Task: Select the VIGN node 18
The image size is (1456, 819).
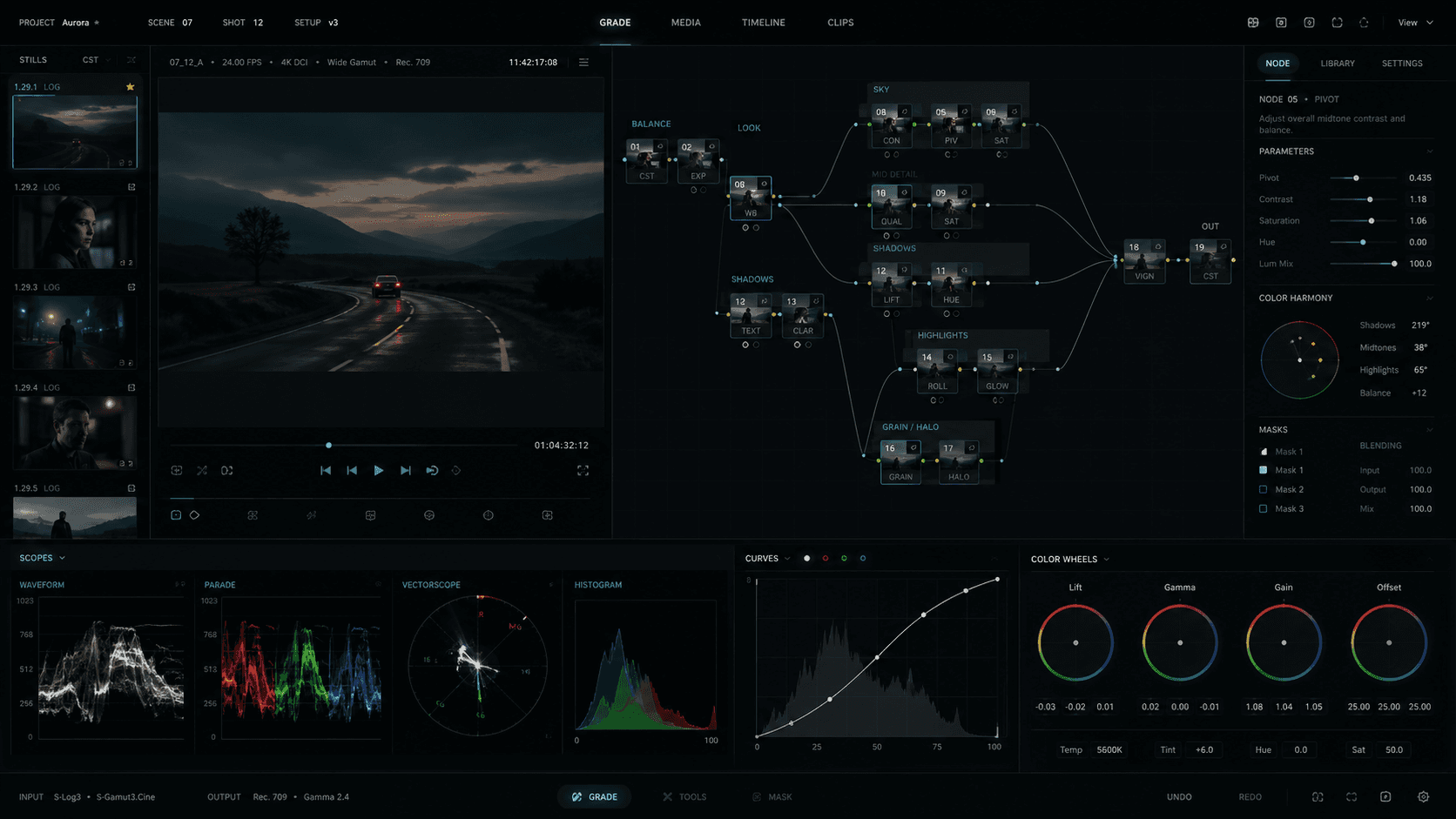Action: click(x=1144, y=261)
